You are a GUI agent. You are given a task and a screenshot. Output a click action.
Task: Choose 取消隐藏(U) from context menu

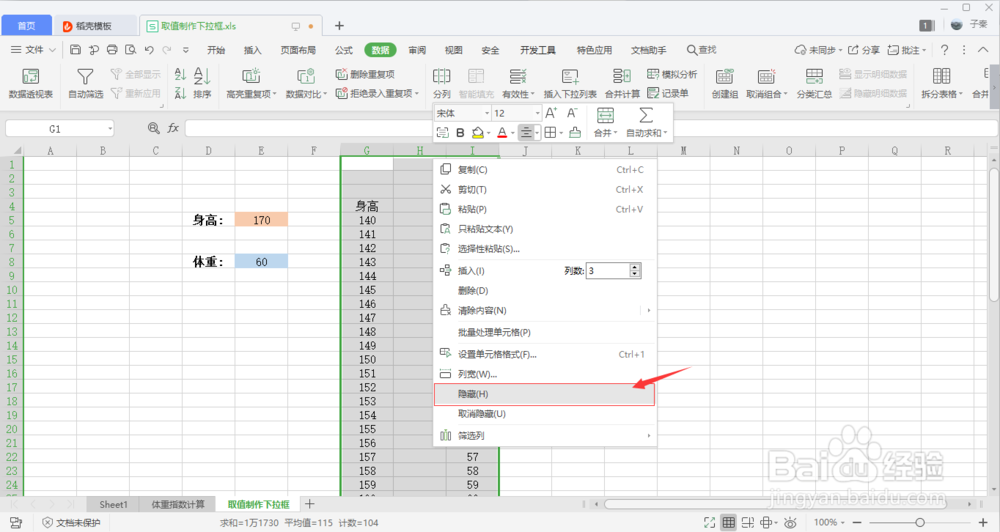coord(544,414)
